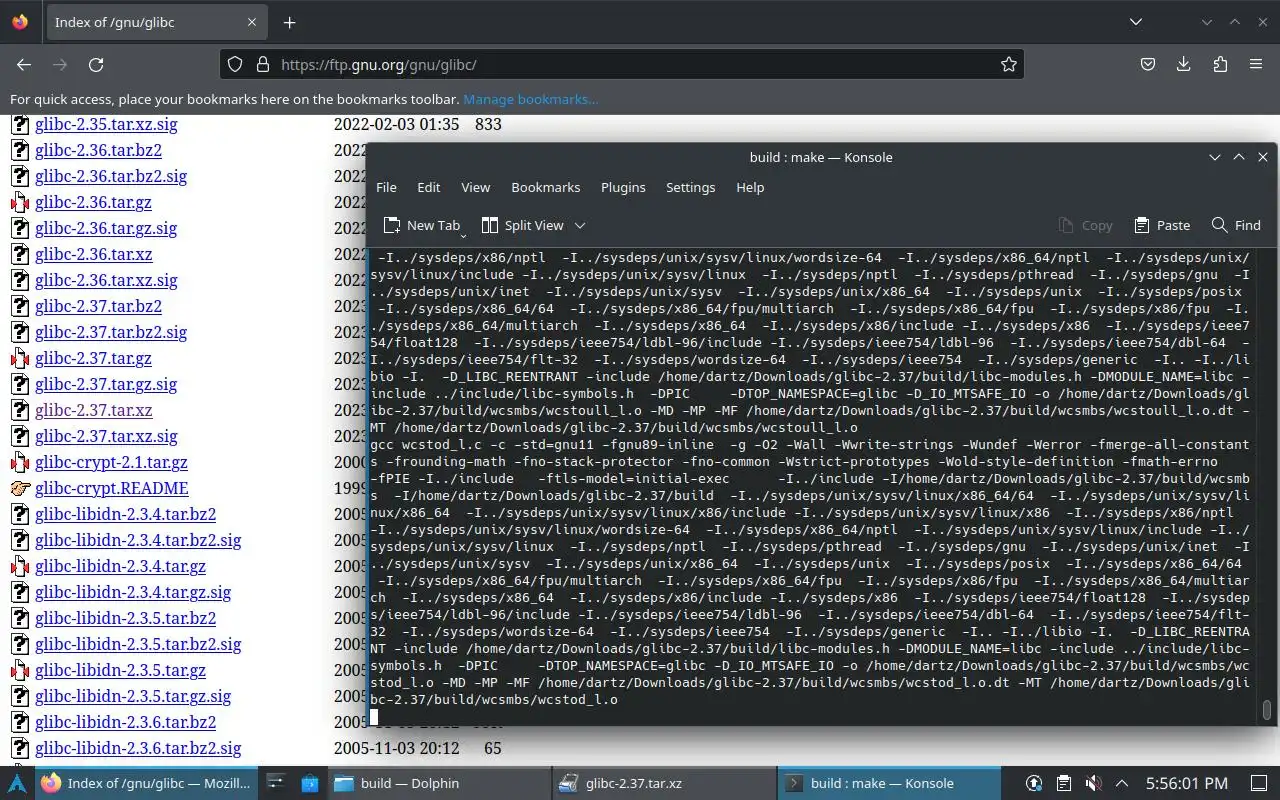
Task: Switch to 'build — Dolphin' taskbar entry
Action: click(438, 783)
